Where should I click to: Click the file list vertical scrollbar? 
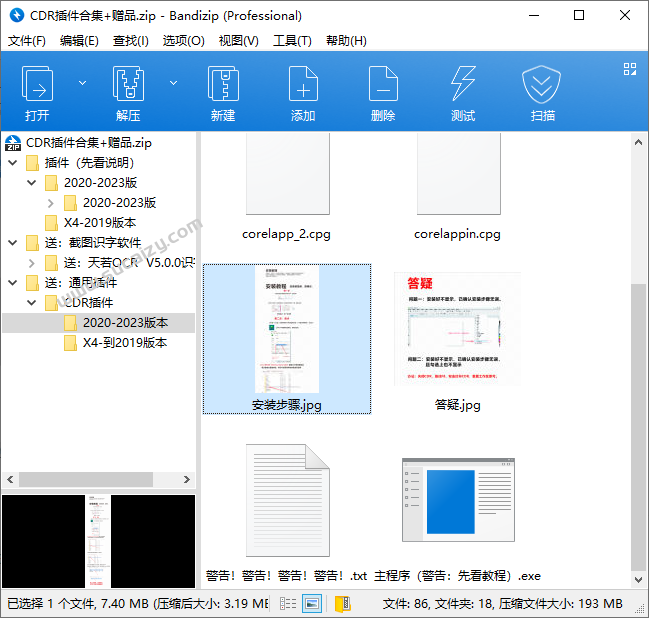click(640, 420)
